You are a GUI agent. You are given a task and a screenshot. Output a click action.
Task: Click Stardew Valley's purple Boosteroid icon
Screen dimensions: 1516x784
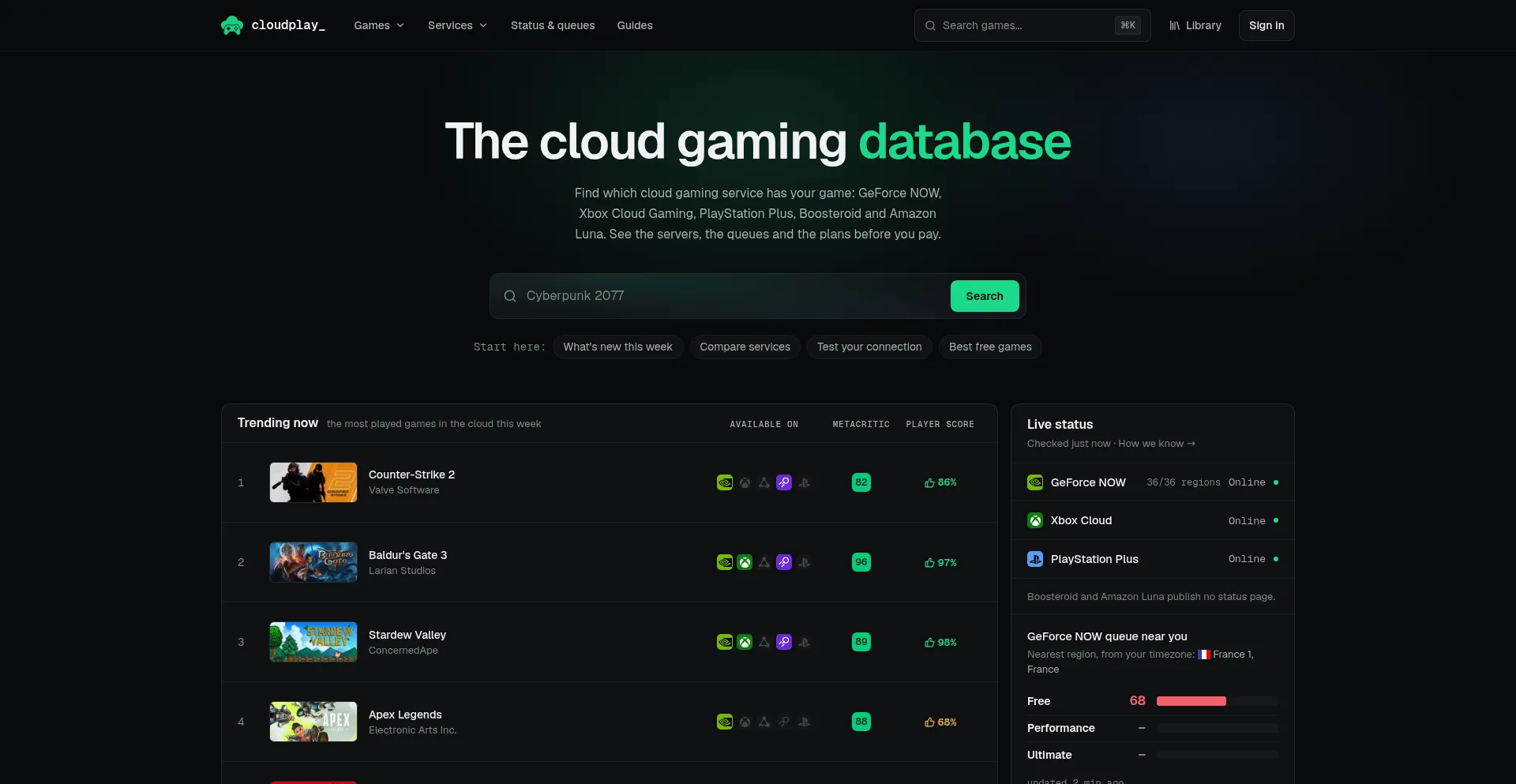(x=784, y=642)
